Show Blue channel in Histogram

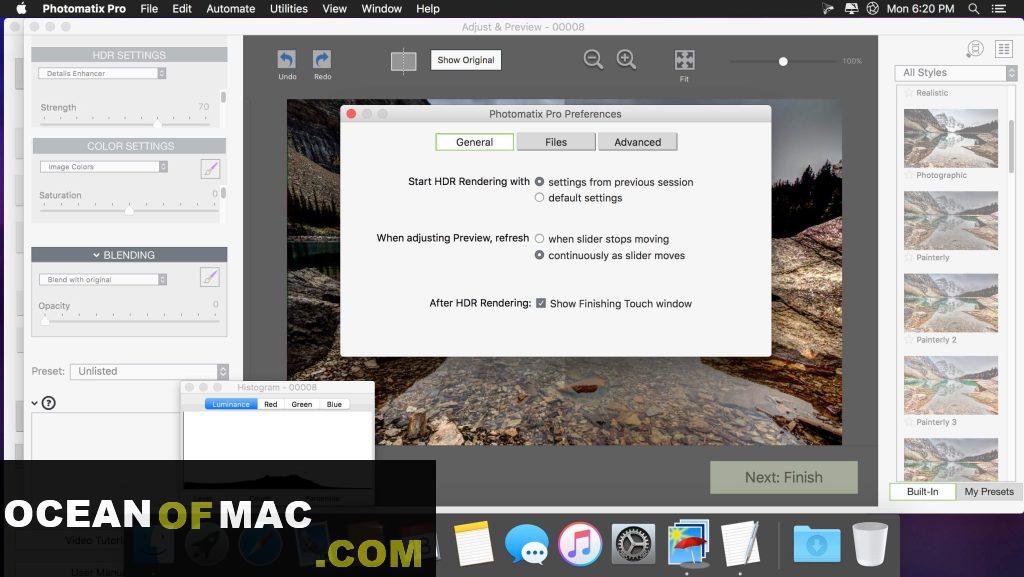334,404
